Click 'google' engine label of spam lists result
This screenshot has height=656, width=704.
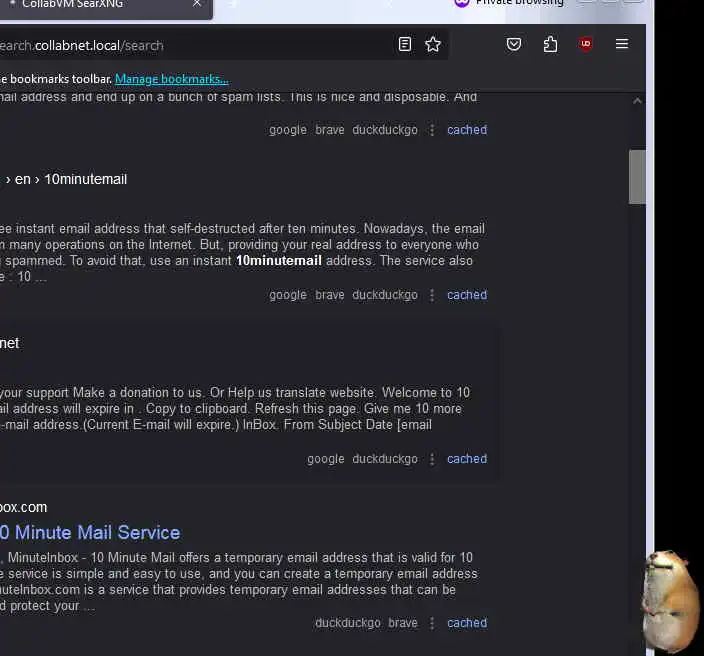pos(288,130)
